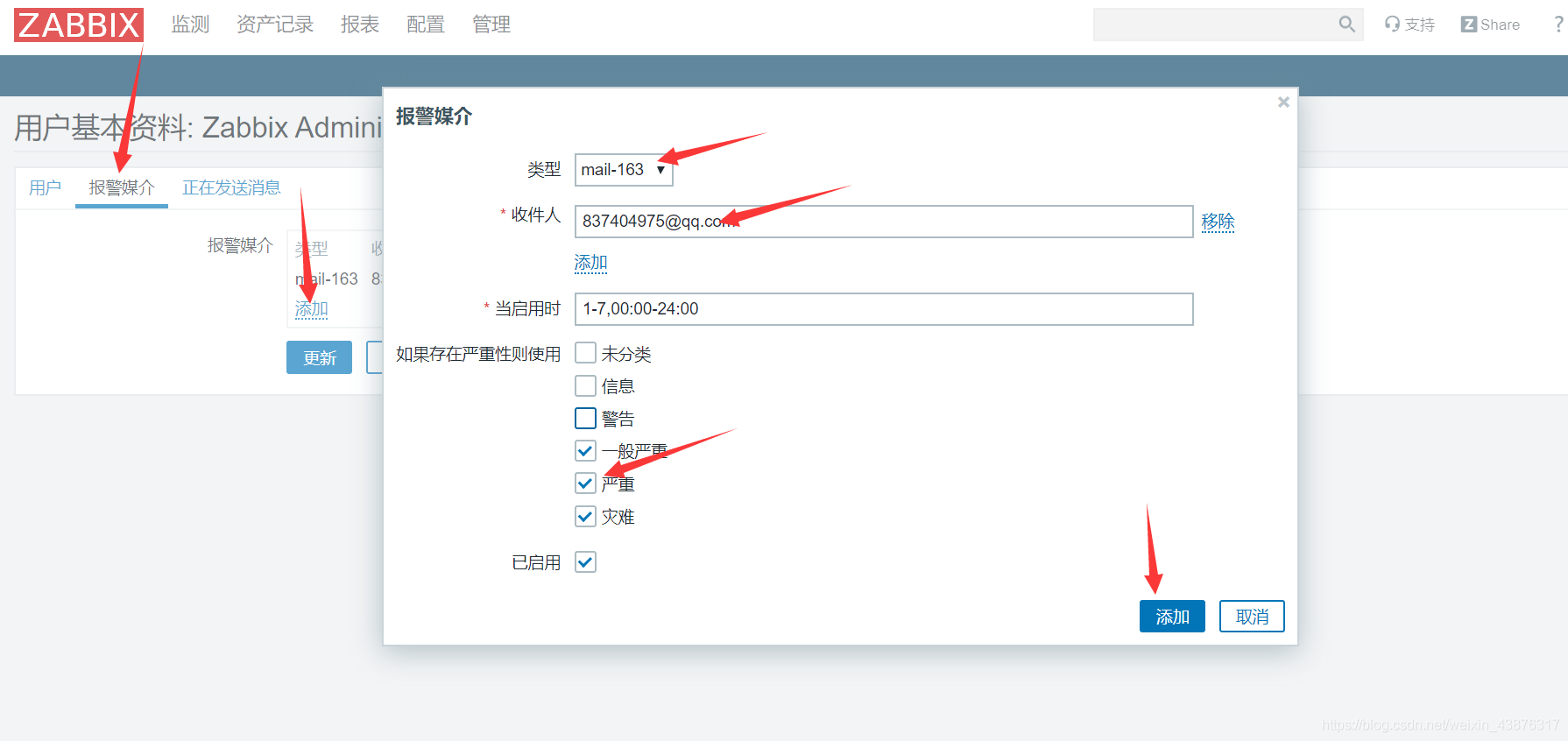
Task: Open the Share link
Action: [1490, 25]
